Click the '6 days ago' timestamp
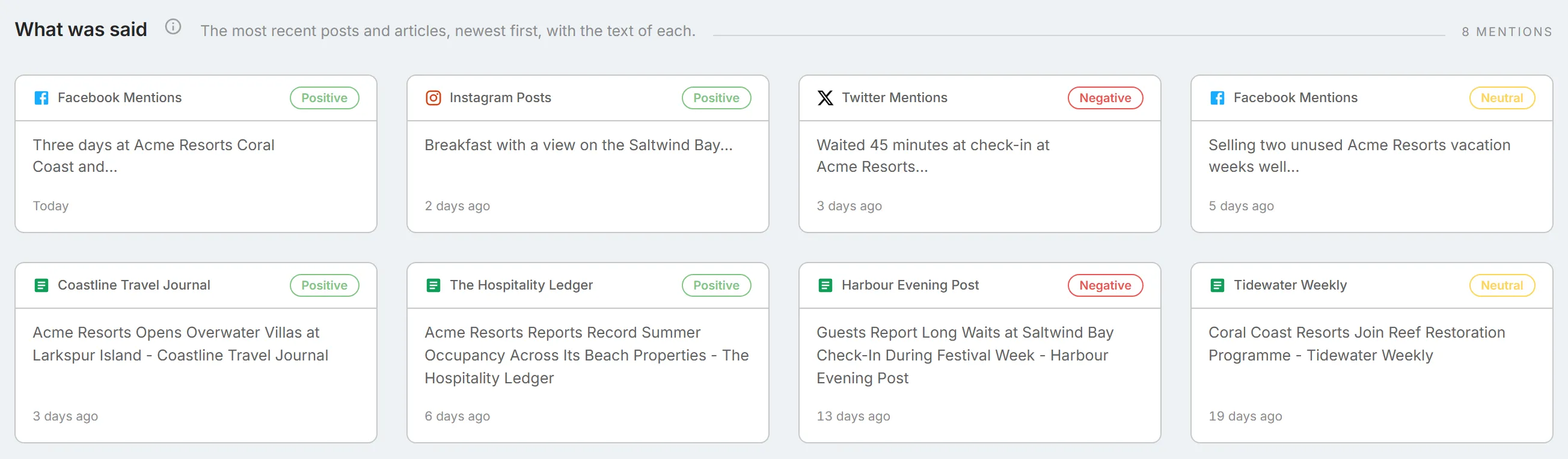This screenshot has width=1568, height=459. coord(457,416)
